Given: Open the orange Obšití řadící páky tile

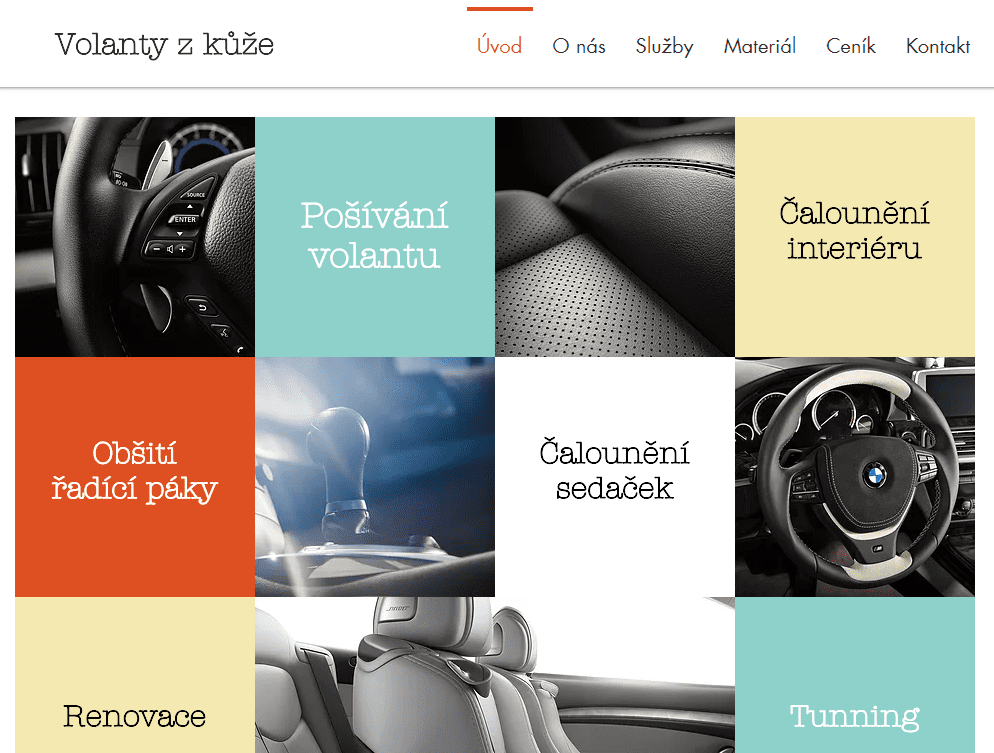Looking at the screenshot, I should pos(135,477).
